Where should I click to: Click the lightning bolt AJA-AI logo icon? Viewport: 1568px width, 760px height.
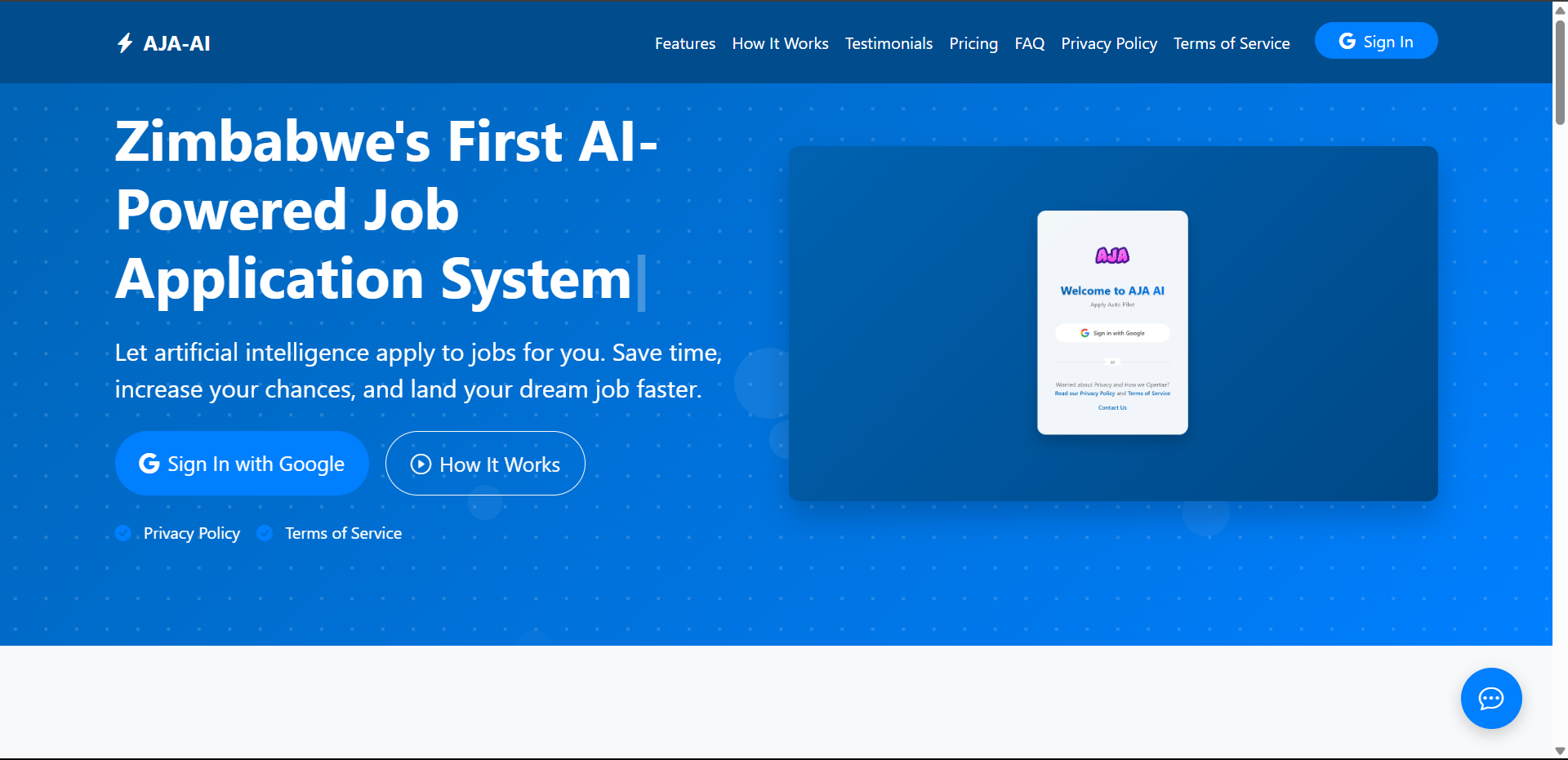click(125, 42)
